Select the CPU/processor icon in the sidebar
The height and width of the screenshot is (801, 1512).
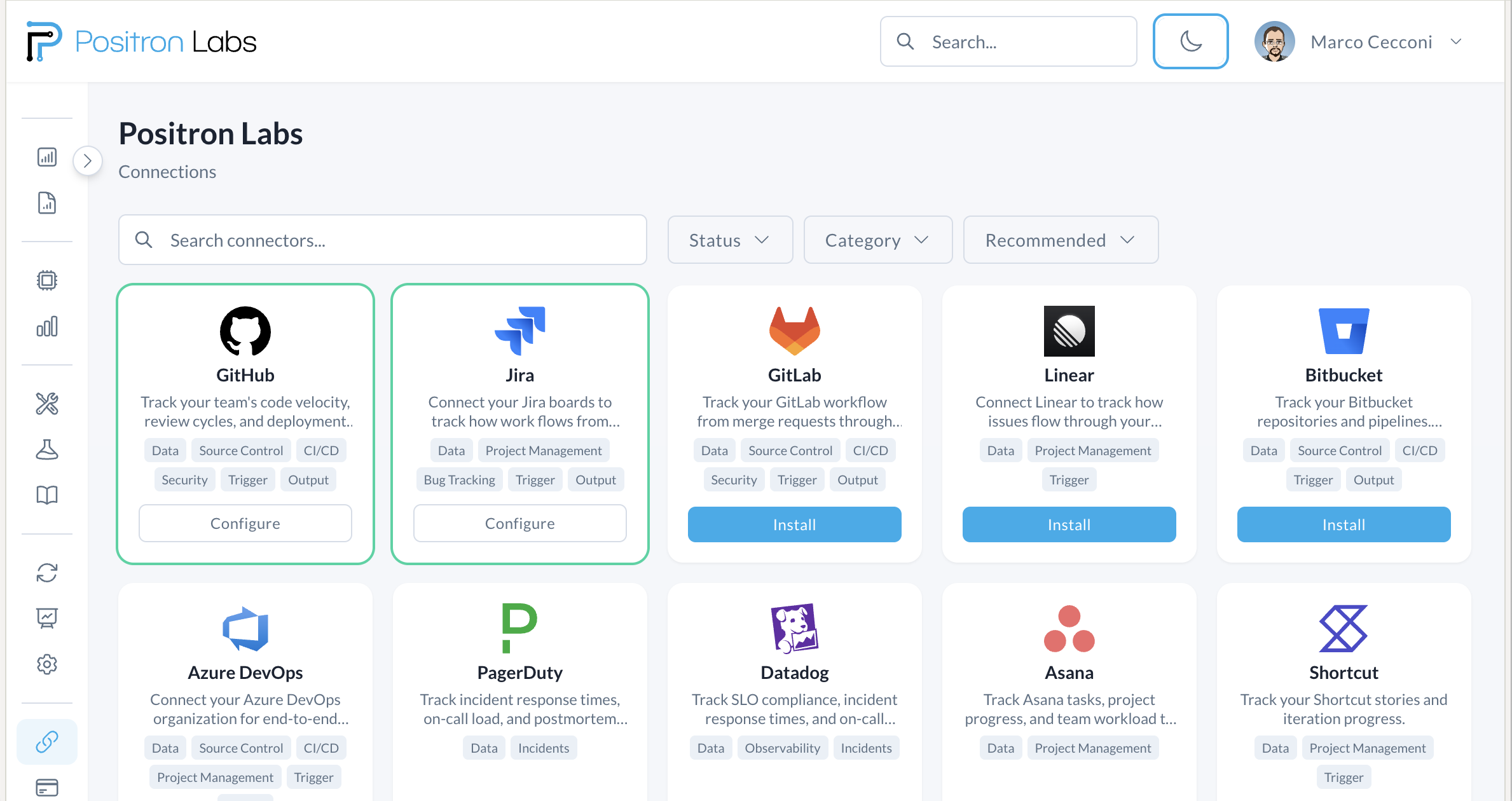47,280
